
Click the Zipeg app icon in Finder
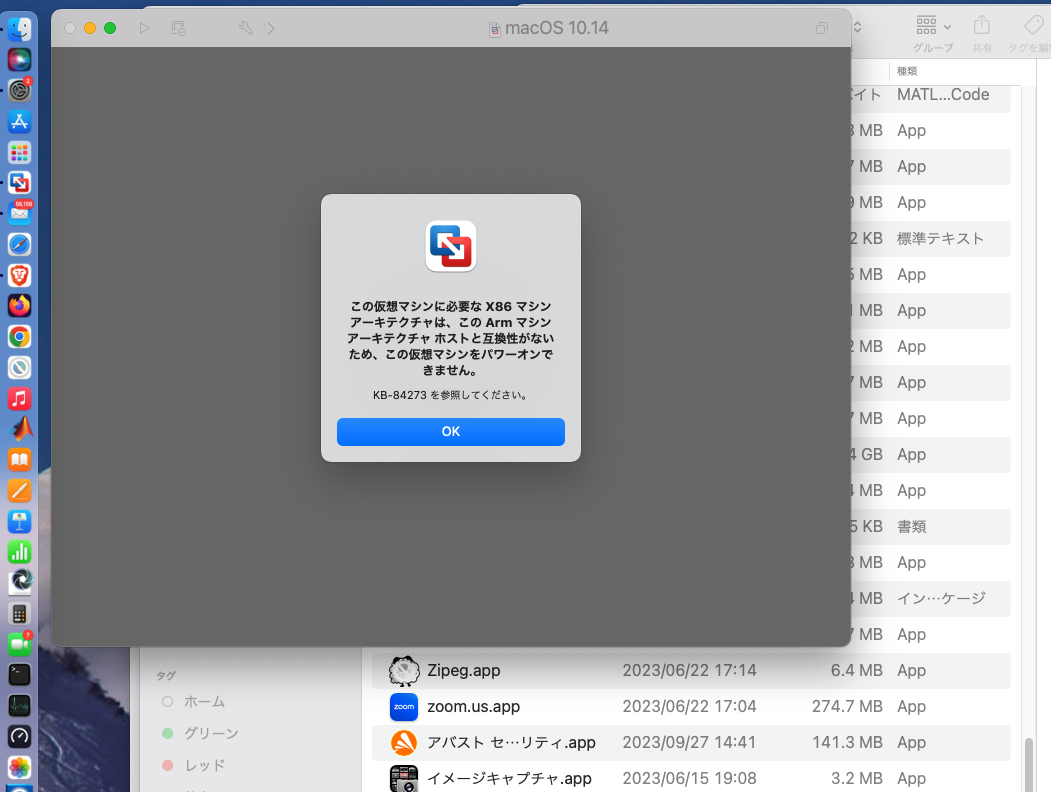click(404, 671)
